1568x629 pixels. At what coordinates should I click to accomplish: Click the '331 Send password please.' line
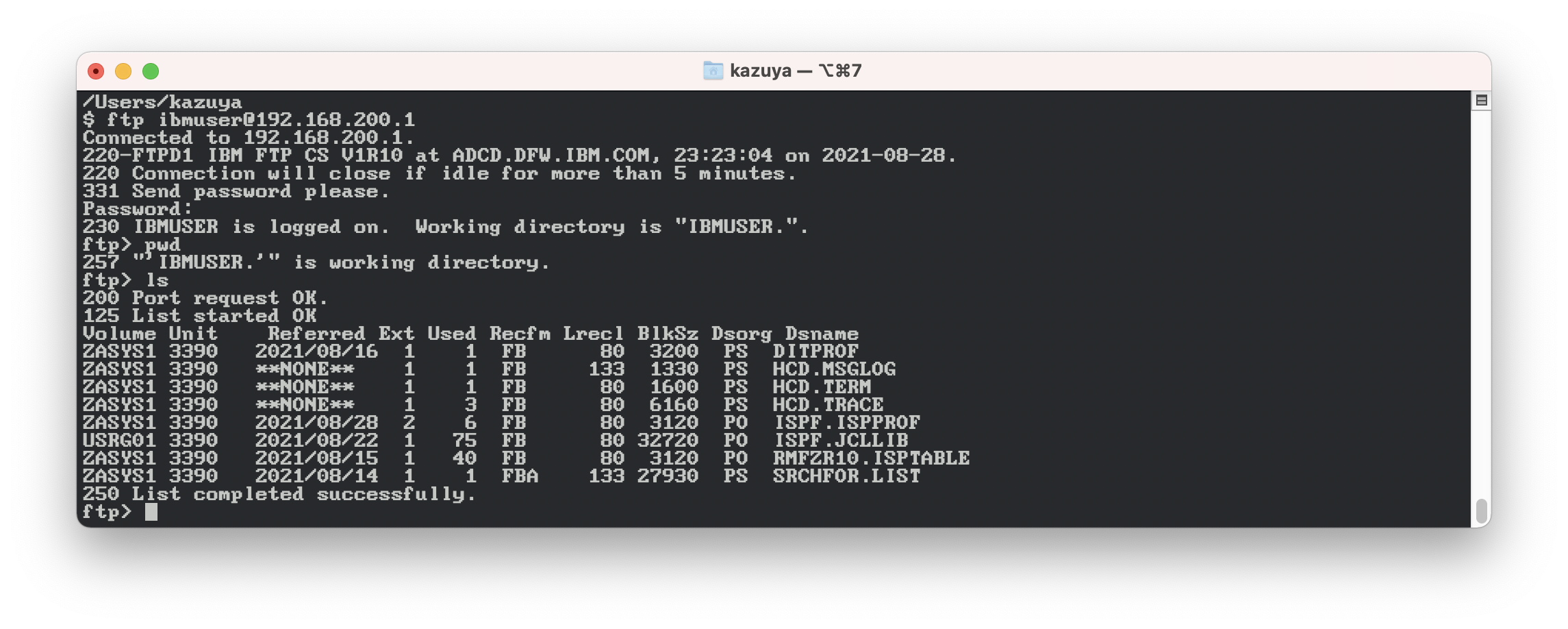pos(236,191)
